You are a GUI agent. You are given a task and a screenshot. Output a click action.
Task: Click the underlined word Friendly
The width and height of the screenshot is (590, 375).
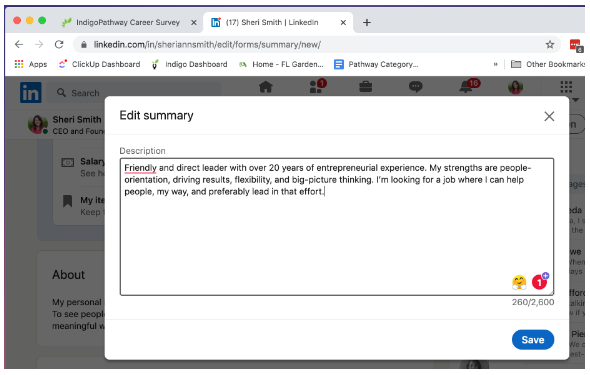tap(140, 168)
